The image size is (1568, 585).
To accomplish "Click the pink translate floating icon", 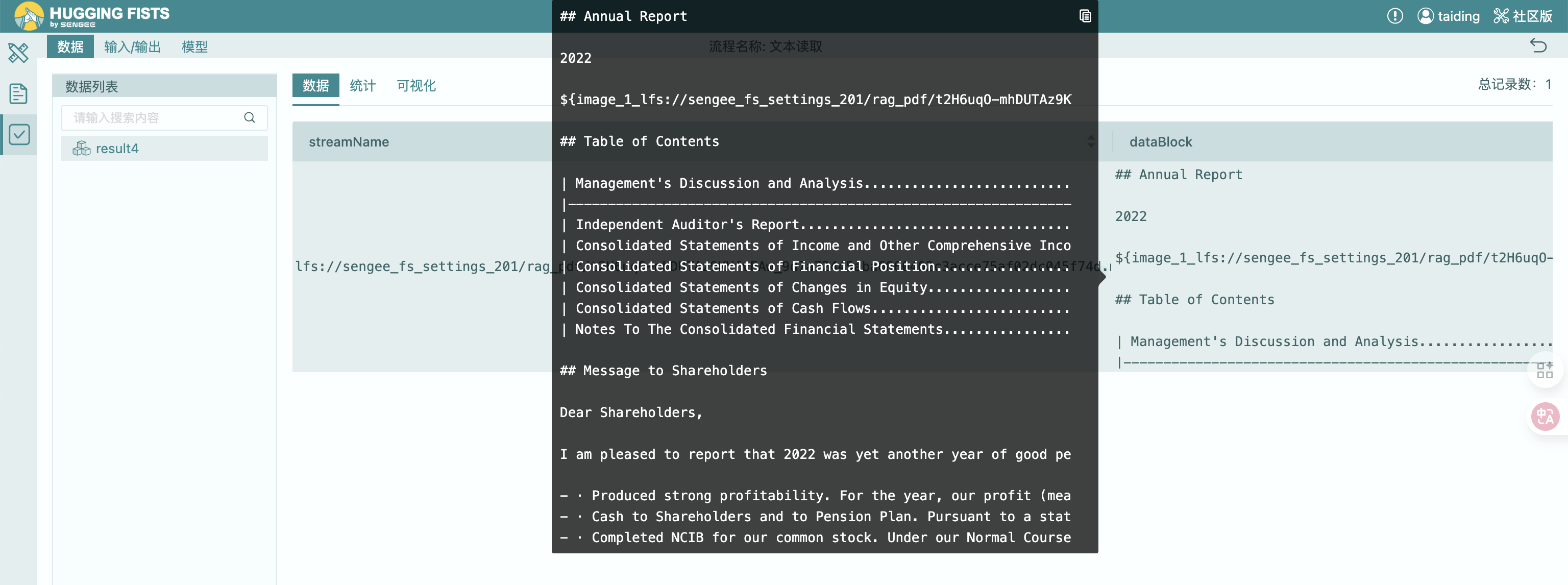I will pos(1545,417).
